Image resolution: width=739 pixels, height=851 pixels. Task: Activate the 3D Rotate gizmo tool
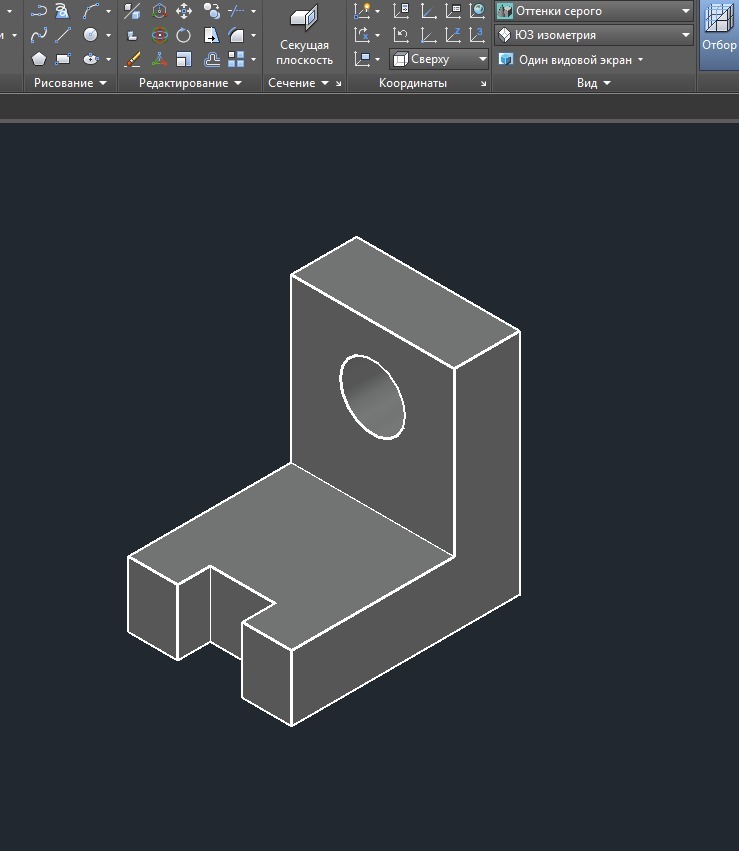click(159, 35)
